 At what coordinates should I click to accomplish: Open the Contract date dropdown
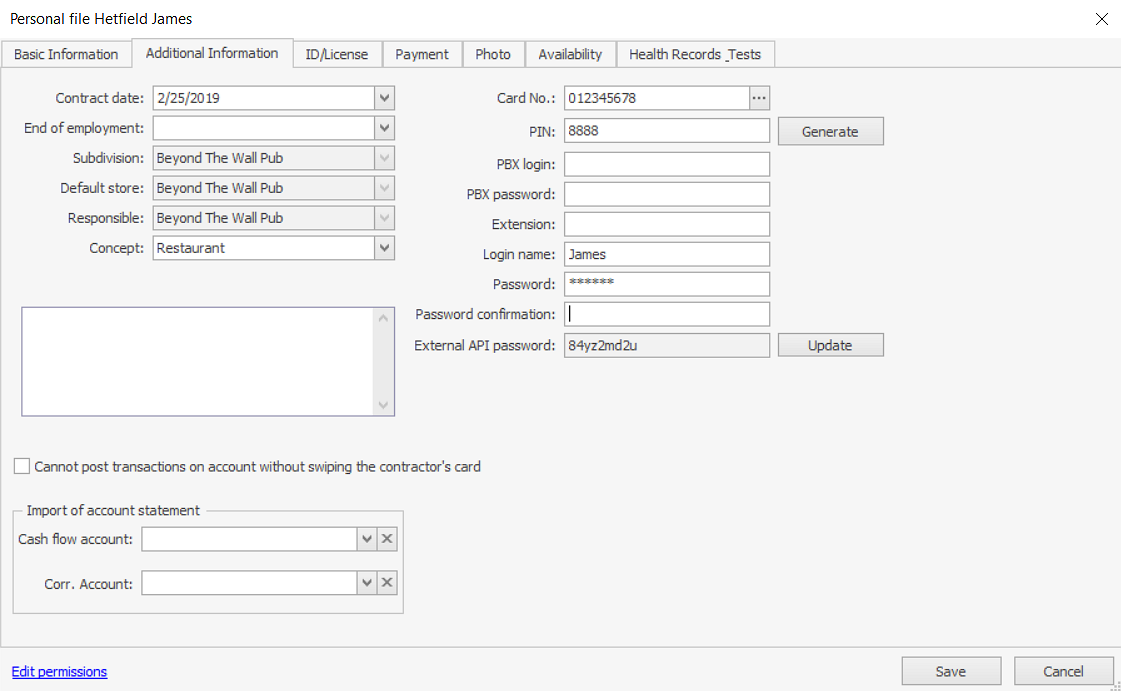point(385,98)
